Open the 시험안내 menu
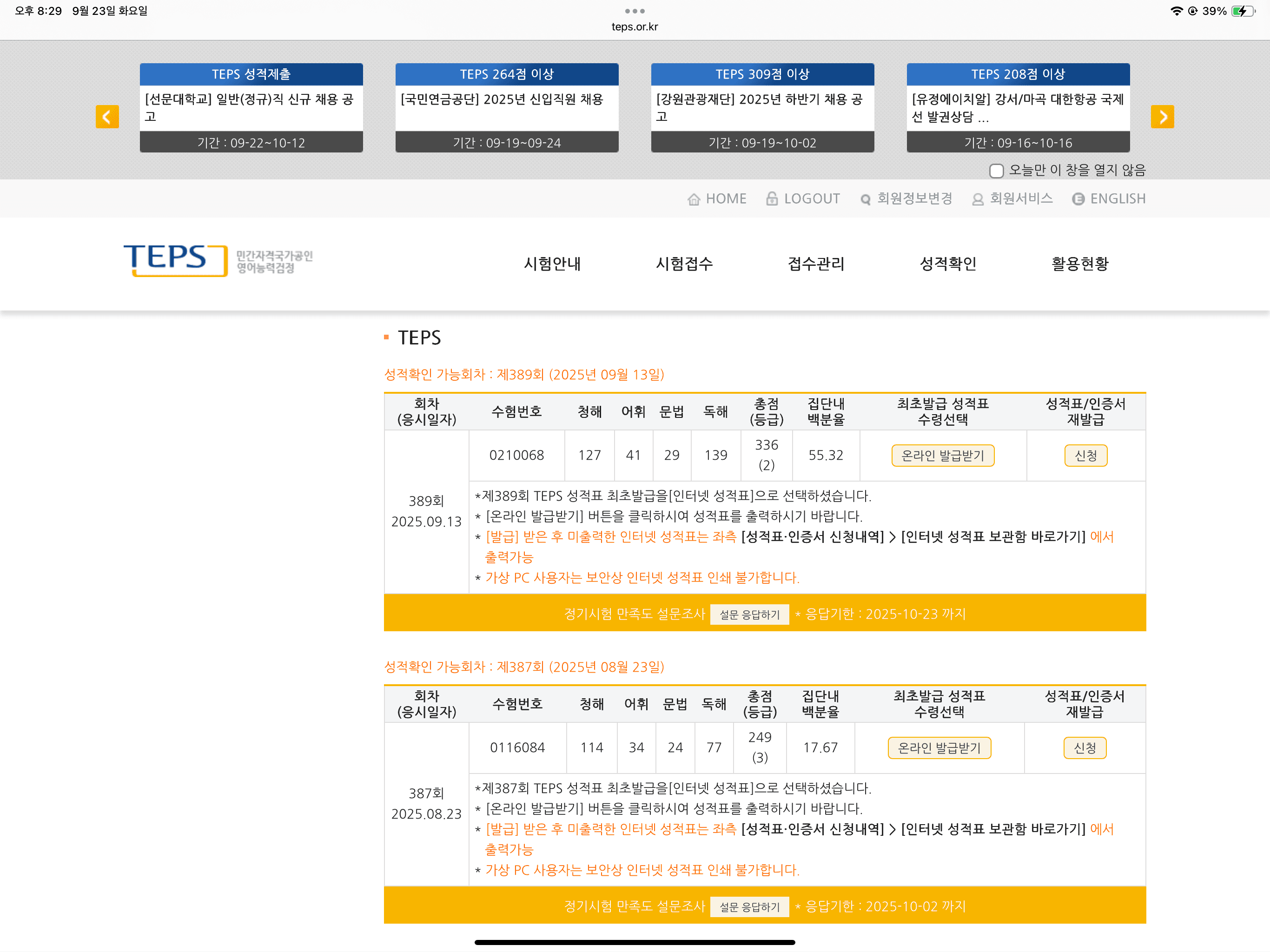1270x952 pixels. (552, 264)
